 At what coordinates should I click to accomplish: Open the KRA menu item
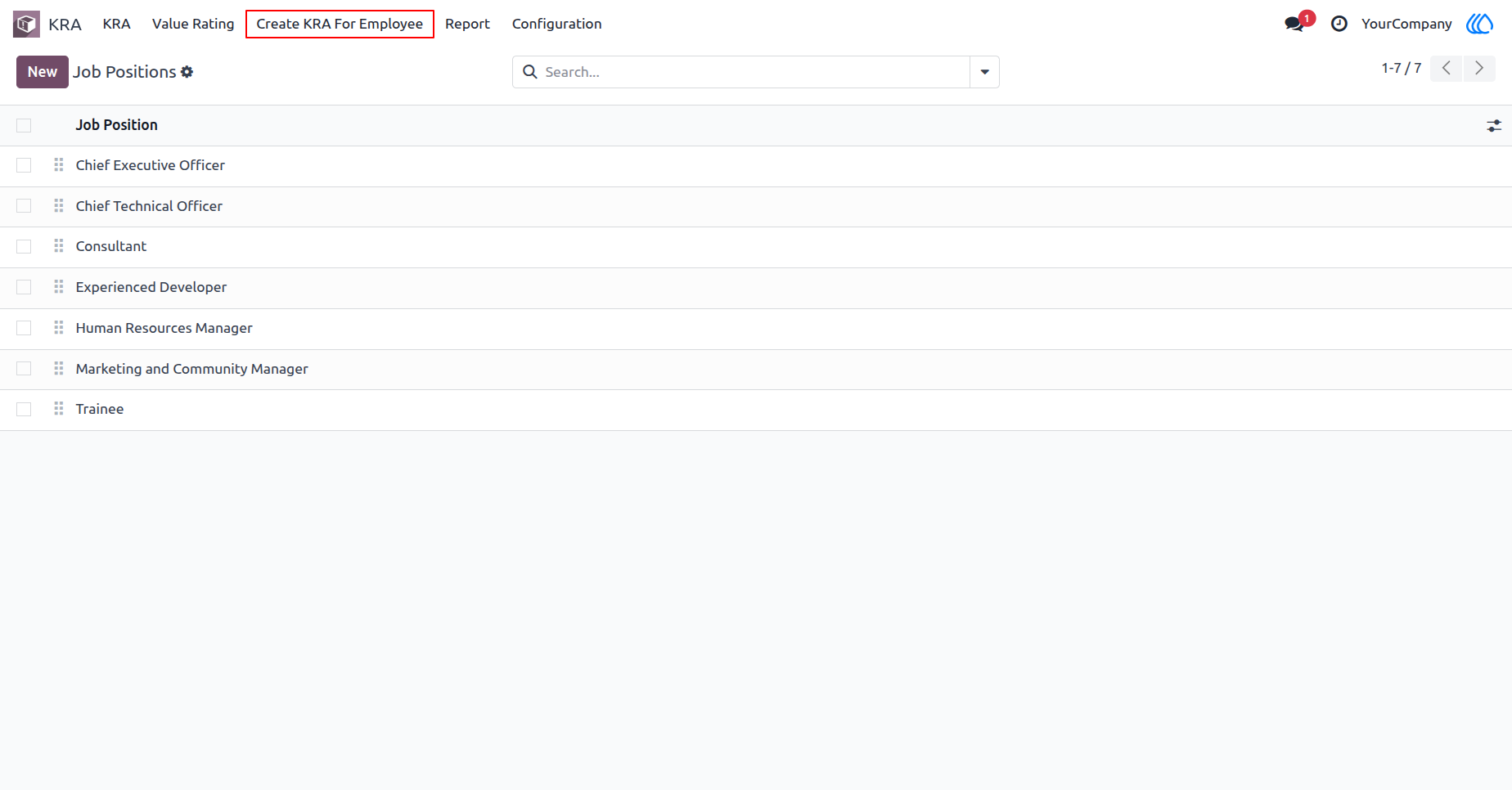116,24
